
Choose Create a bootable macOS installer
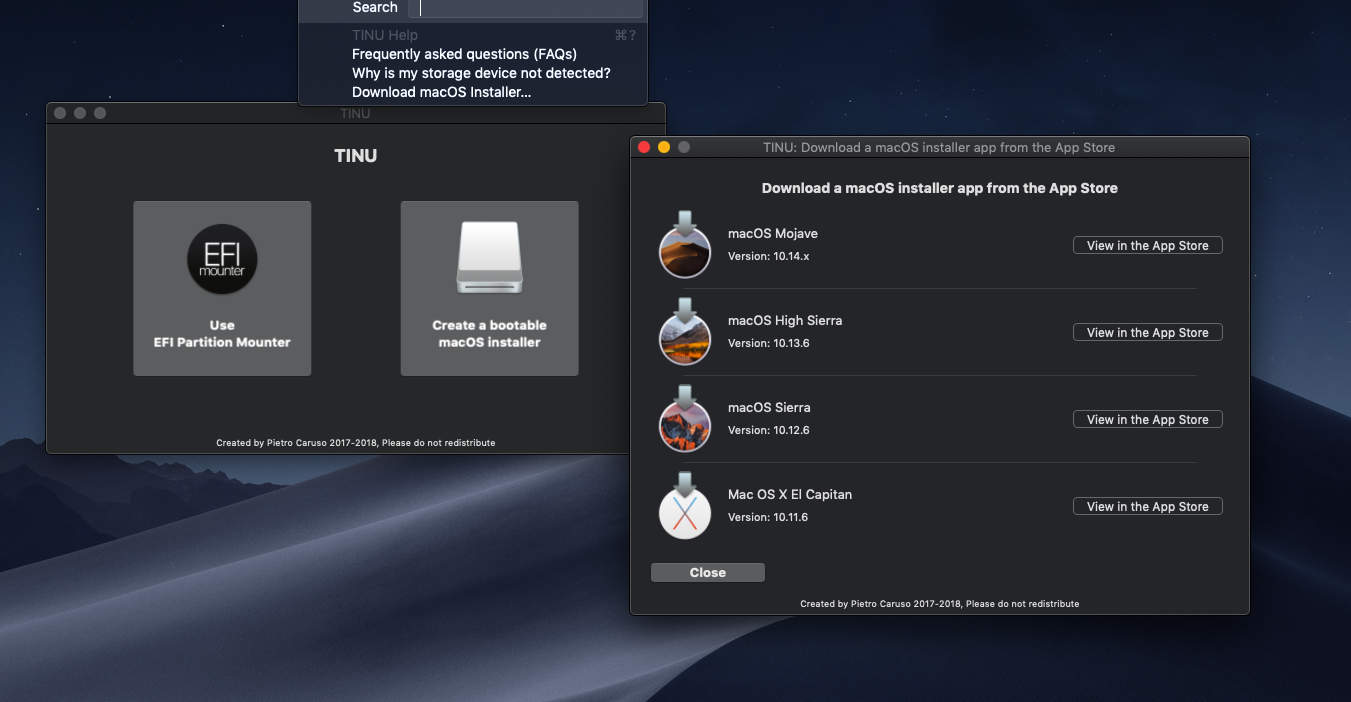(489, 288)
